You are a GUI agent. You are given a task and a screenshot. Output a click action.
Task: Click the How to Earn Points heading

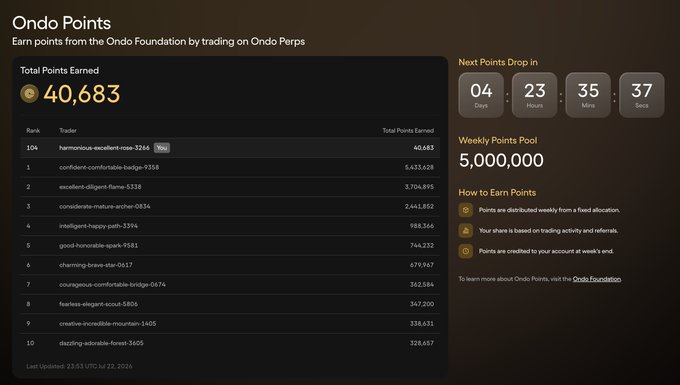[497, 192]
